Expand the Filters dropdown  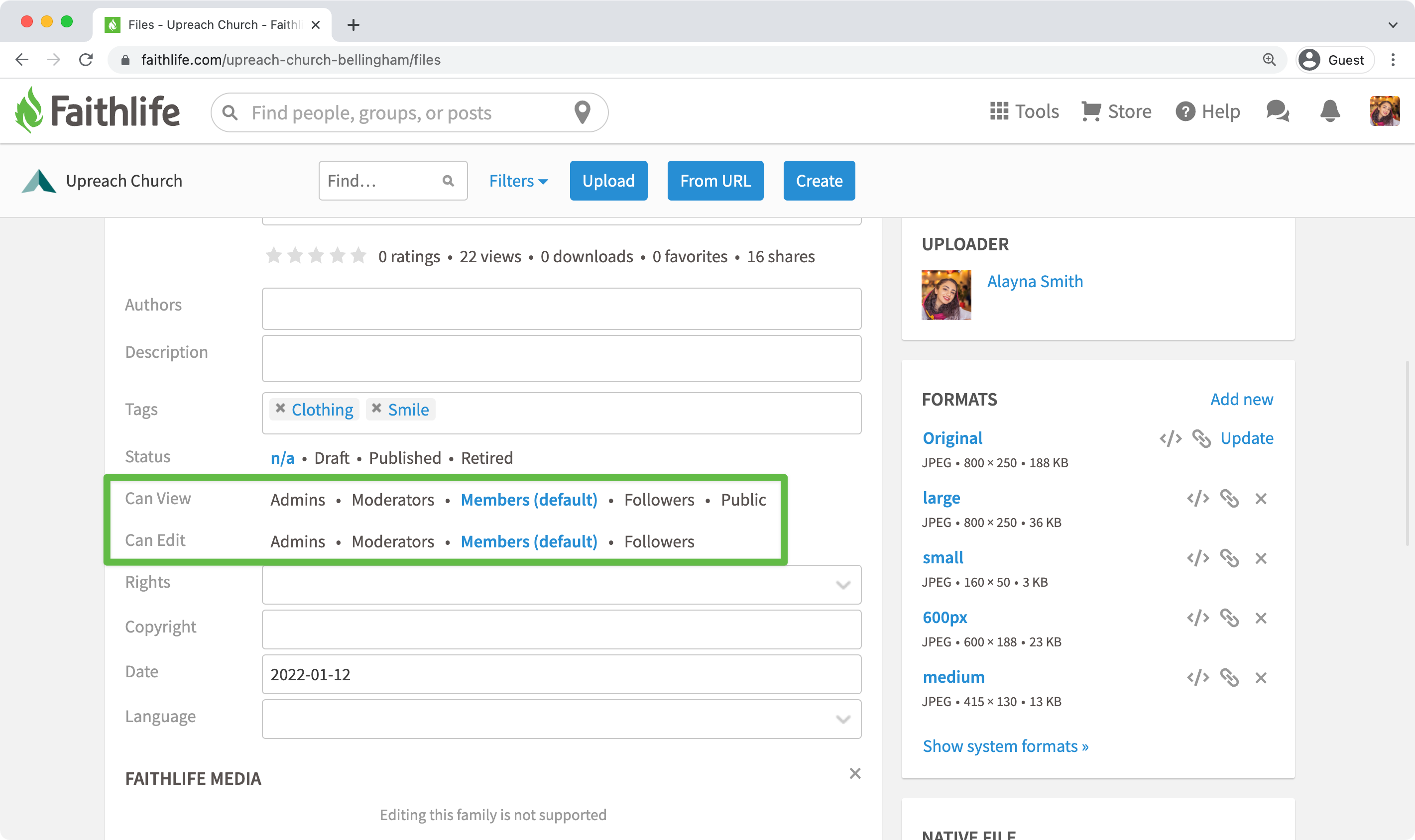(518, 181)
